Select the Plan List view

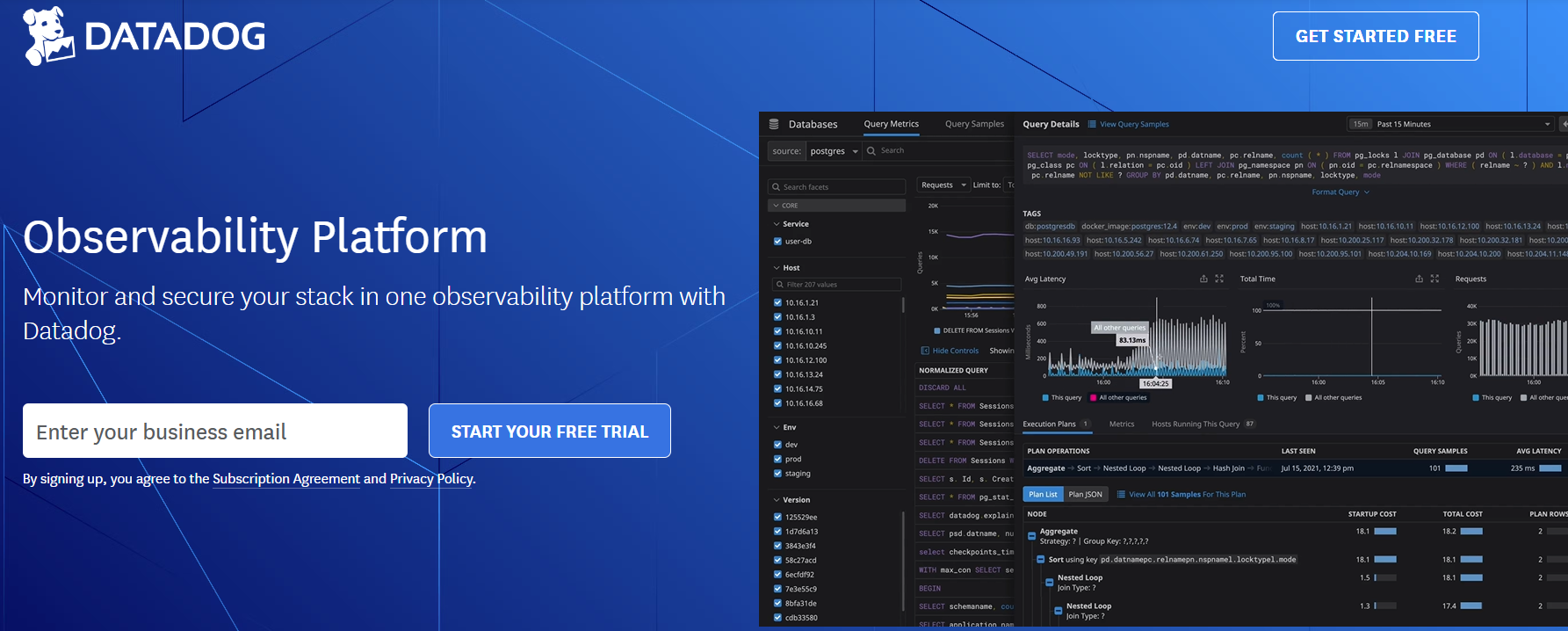1043,494
